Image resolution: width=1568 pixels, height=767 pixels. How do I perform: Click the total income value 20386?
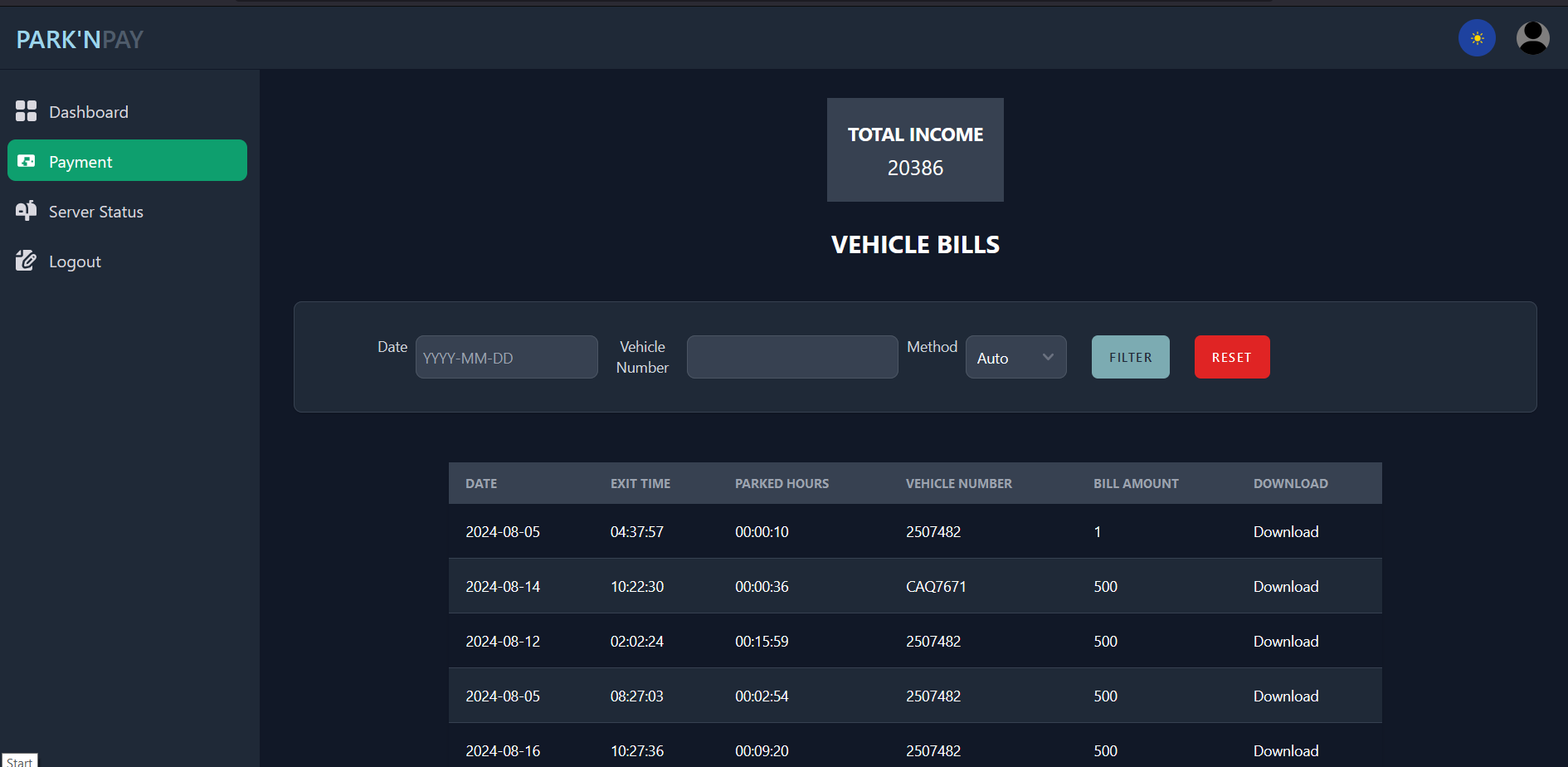click(x=915, y=168)
